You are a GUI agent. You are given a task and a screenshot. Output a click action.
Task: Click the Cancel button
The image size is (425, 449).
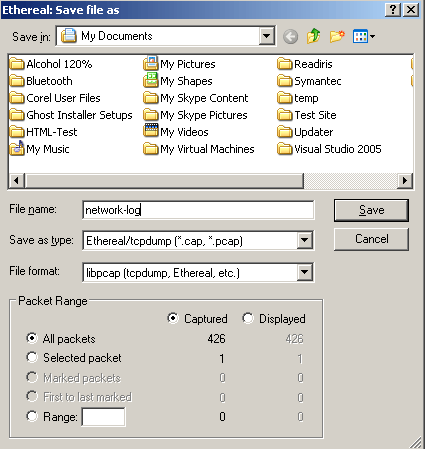[x=371, y=239]
